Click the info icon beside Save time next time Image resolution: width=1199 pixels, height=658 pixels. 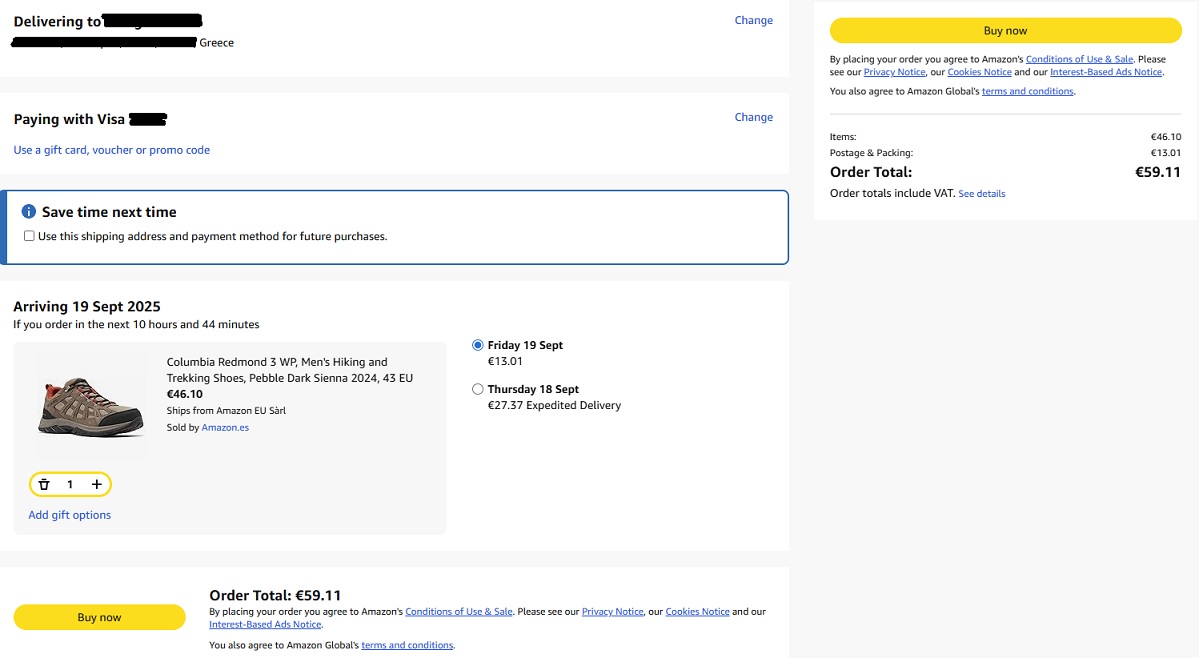29,212
